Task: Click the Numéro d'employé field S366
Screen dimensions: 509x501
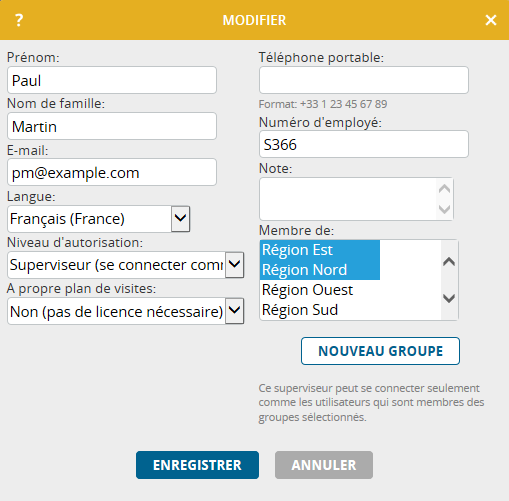Action: 364,144
